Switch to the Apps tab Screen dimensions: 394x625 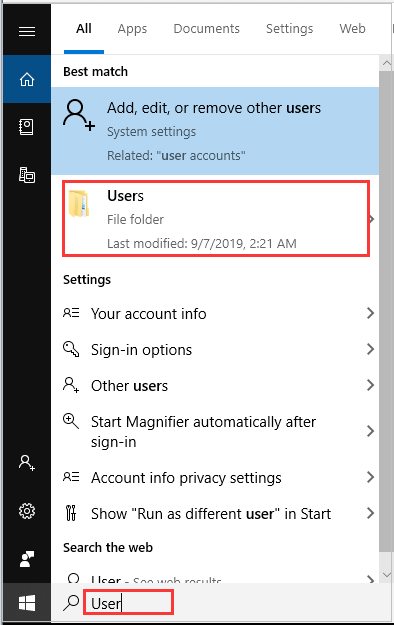[x=132, y=29]
